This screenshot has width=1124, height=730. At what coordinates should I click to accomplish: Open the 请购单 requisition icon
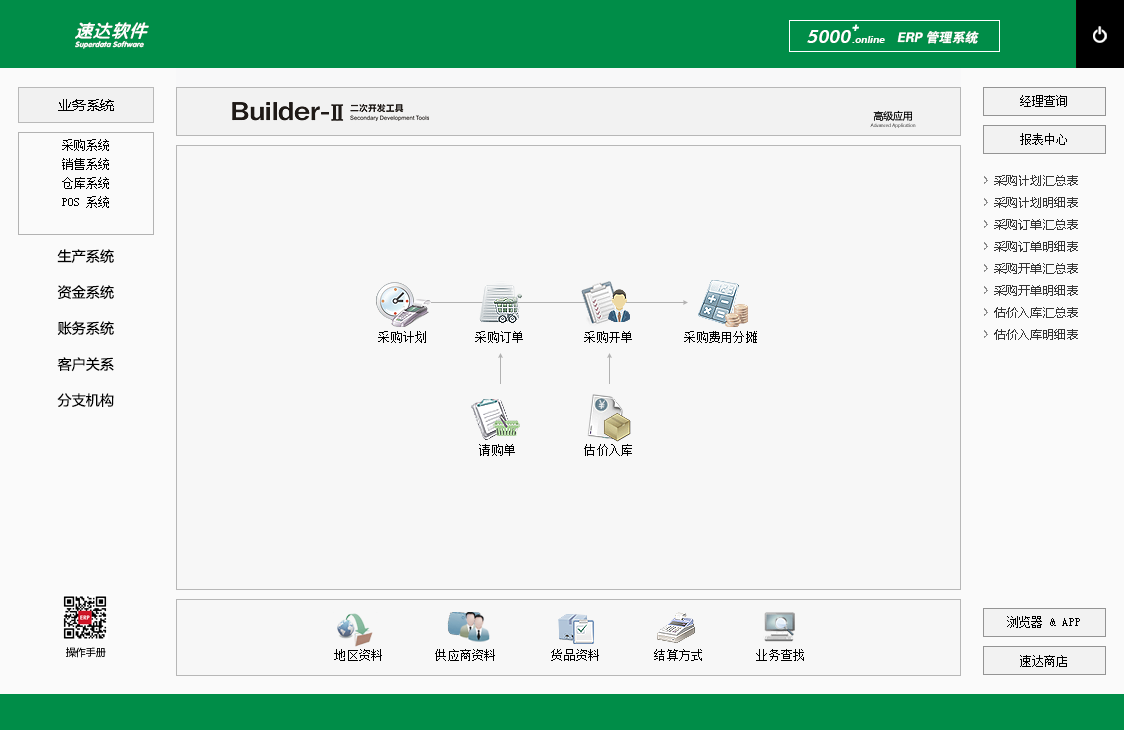click(x=496, y=419)
